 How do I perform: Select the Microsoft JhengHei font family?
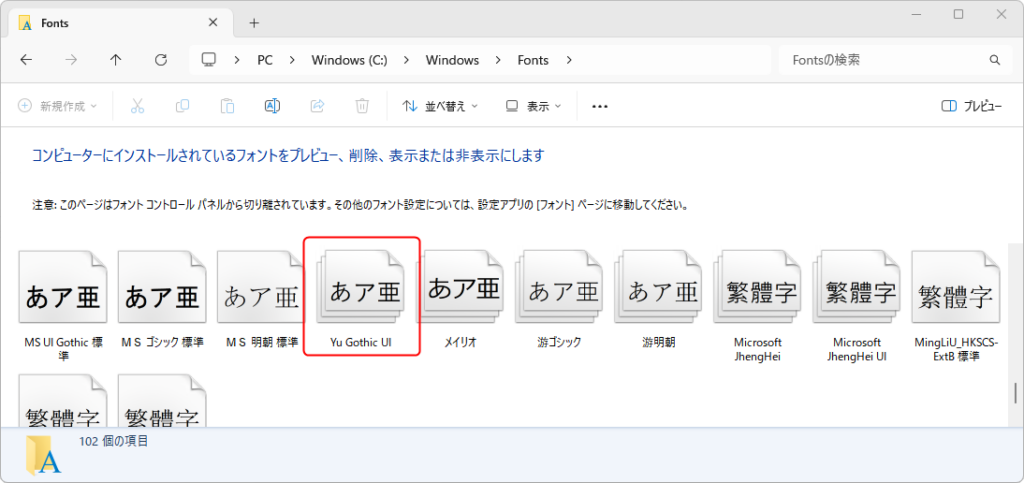click(x=758, y=305)
